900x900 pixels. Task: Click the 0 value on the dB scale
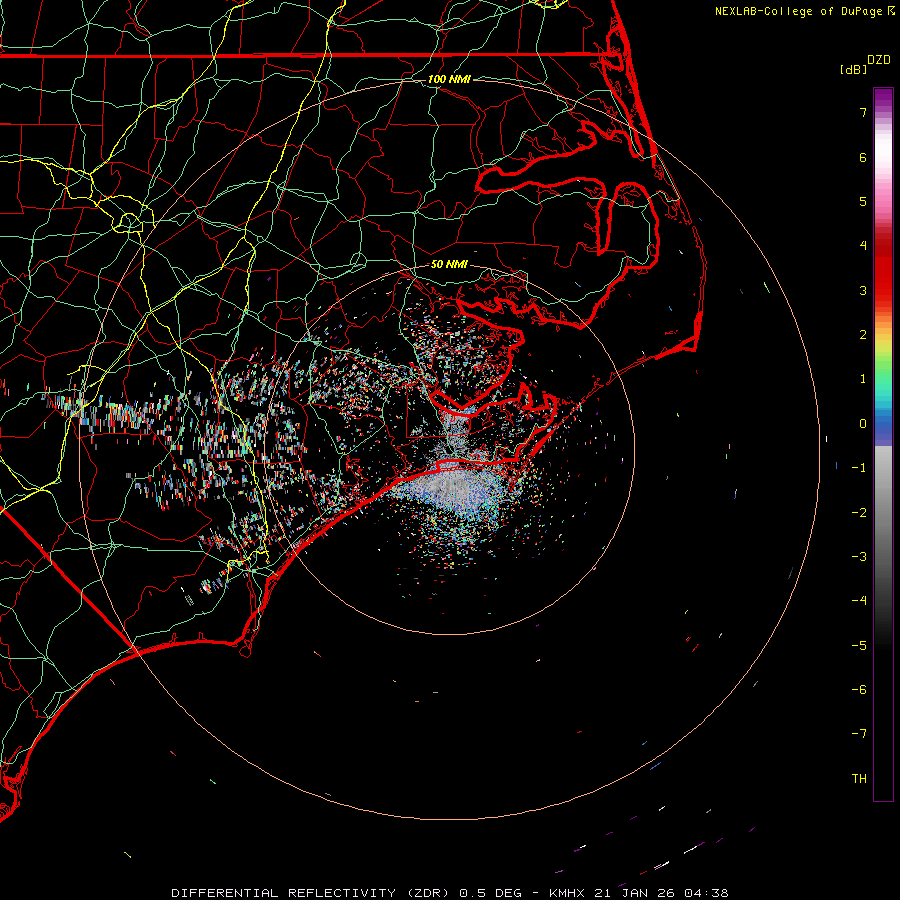tap(862, 424)
